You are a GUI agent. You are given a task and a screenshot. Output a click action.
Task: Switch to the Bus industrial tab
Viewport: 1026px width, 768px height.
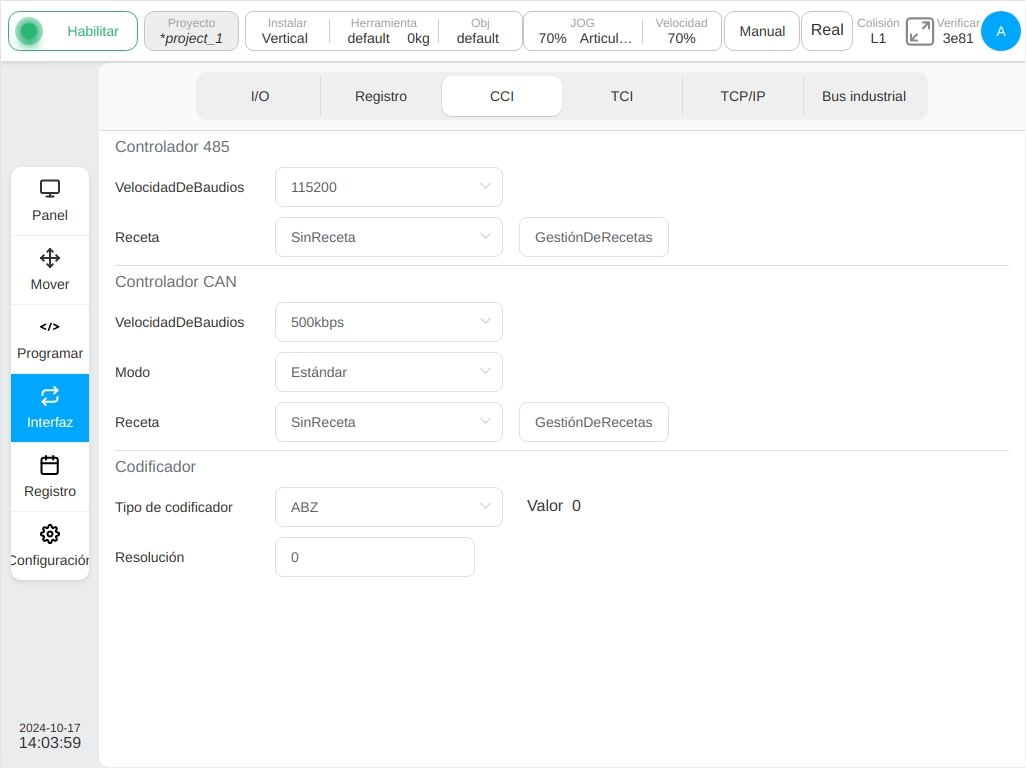[864, 96]
